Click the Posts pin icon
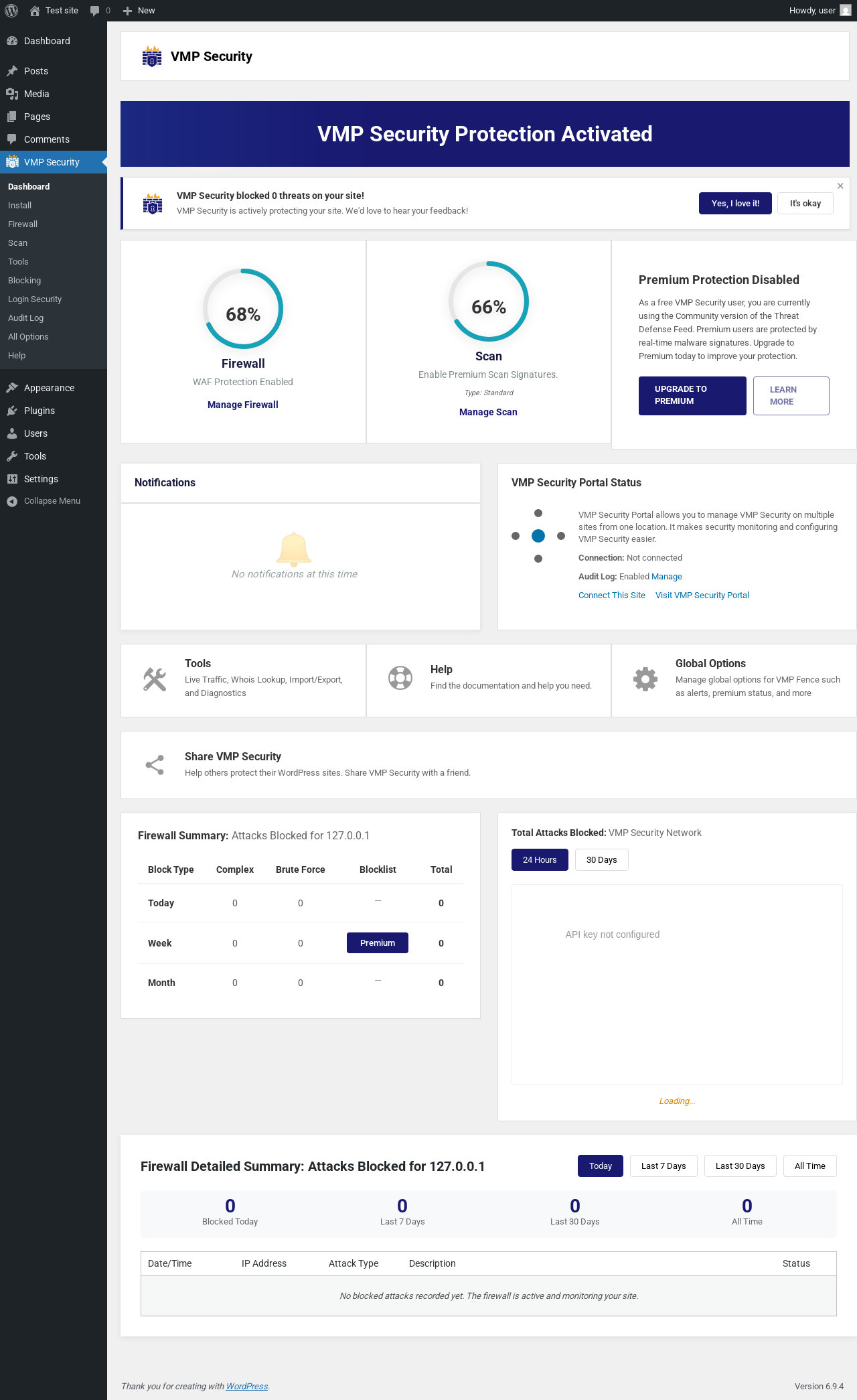Image resolution: width=857 pixels, height=1400 pixels. pos(12,71)
